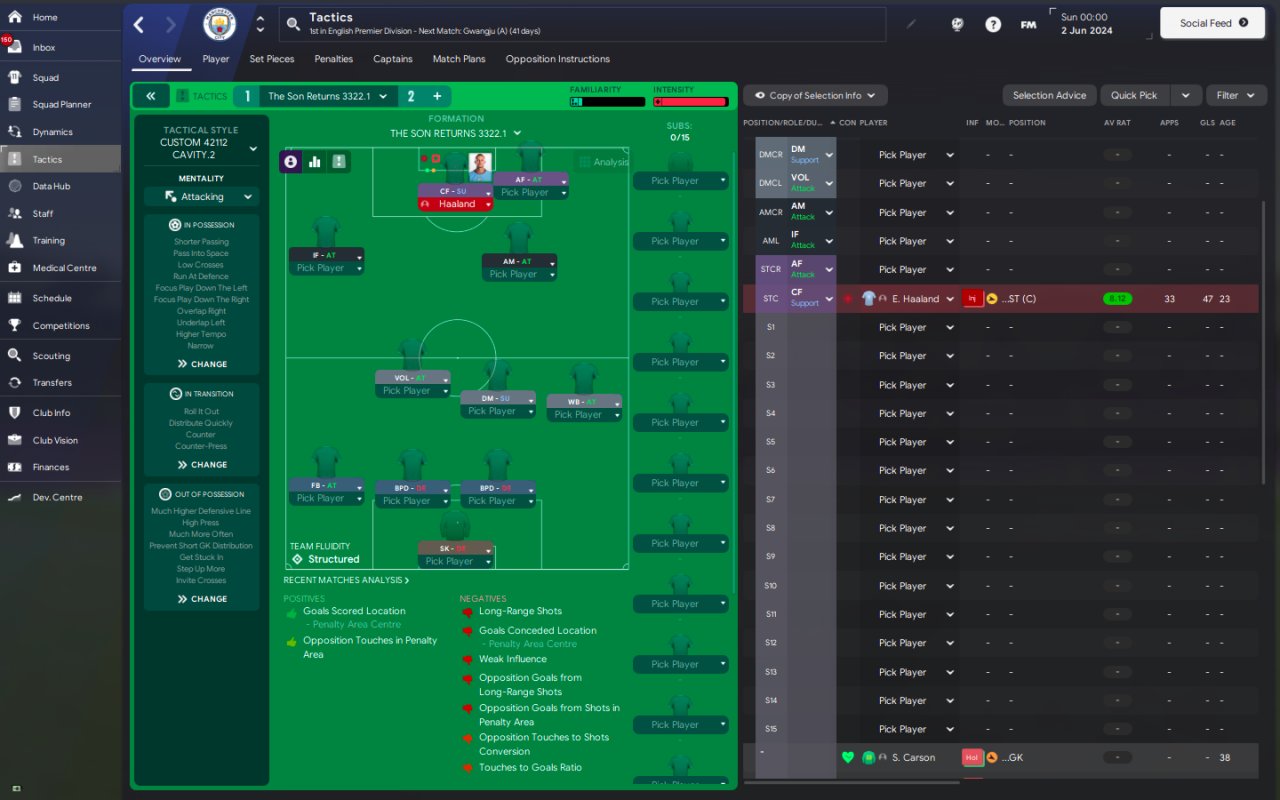
Task: Open the Filter dropdown
Action: (1236, 96)
